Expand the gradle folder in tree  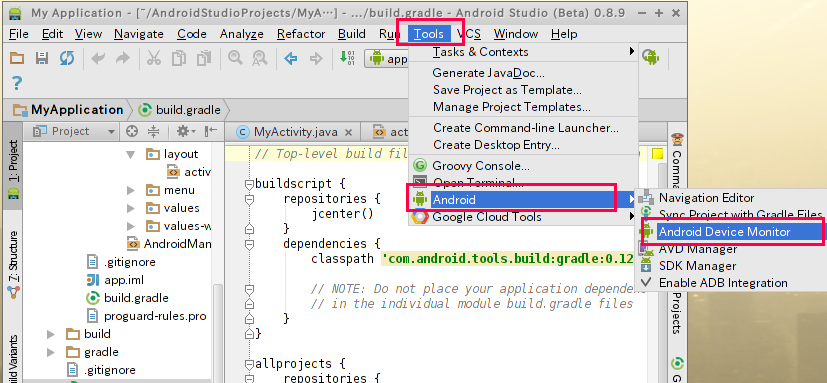(x=51, y=352)
